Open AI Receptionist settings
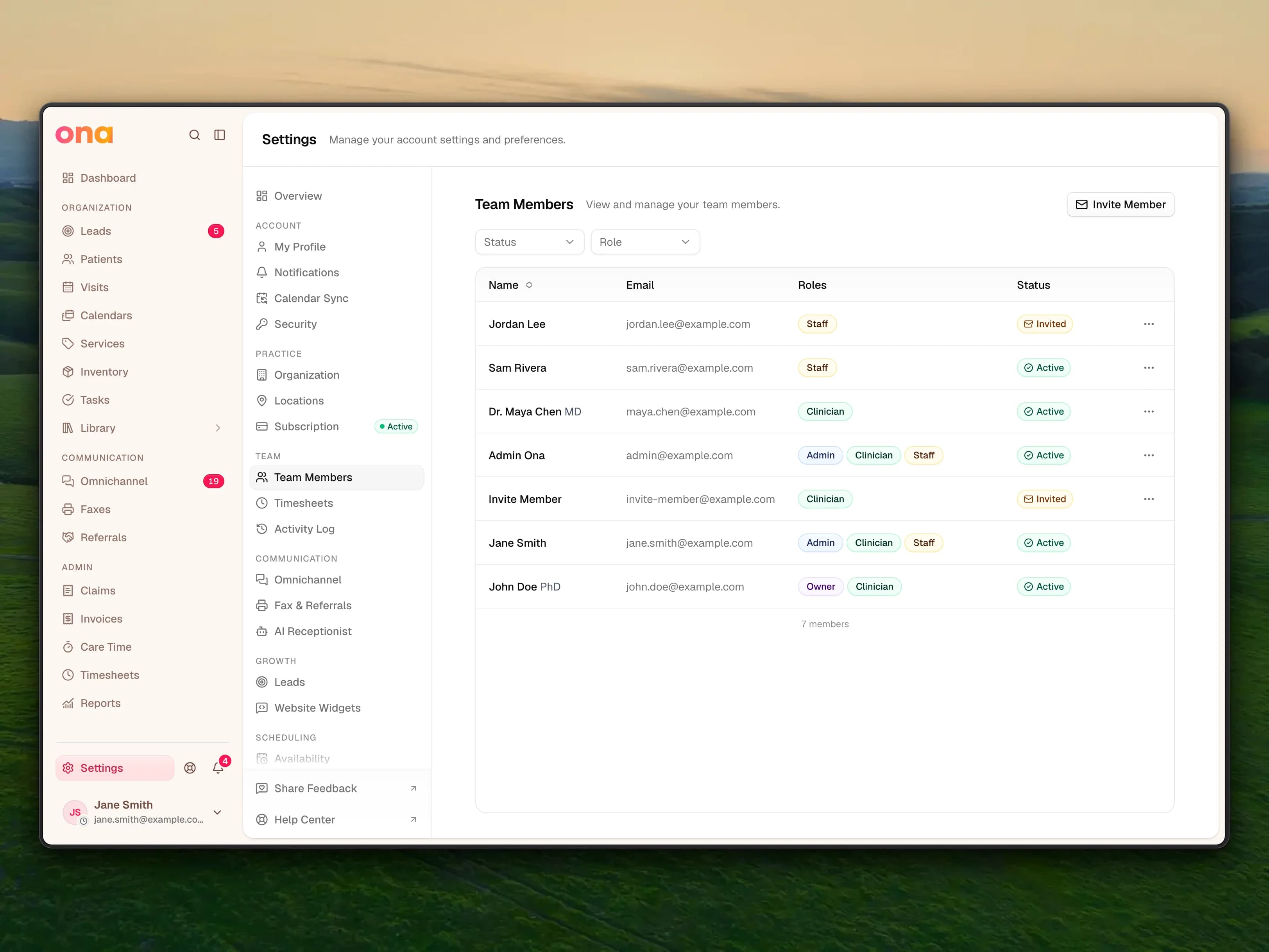Screen dimensions: 1269x952 (337, 632)
